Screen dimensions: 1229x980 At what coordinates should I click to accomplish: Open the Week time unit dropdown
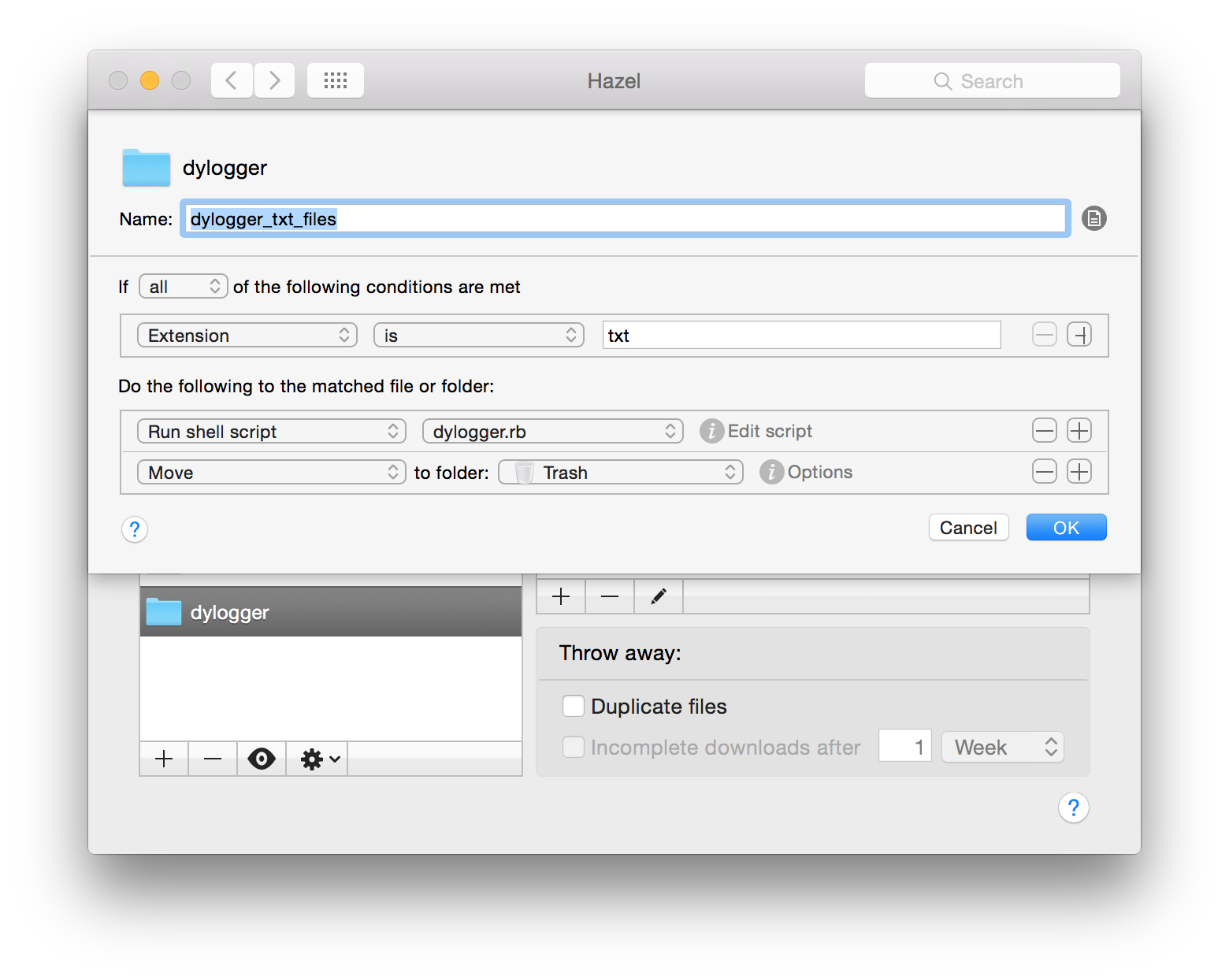1003,747
